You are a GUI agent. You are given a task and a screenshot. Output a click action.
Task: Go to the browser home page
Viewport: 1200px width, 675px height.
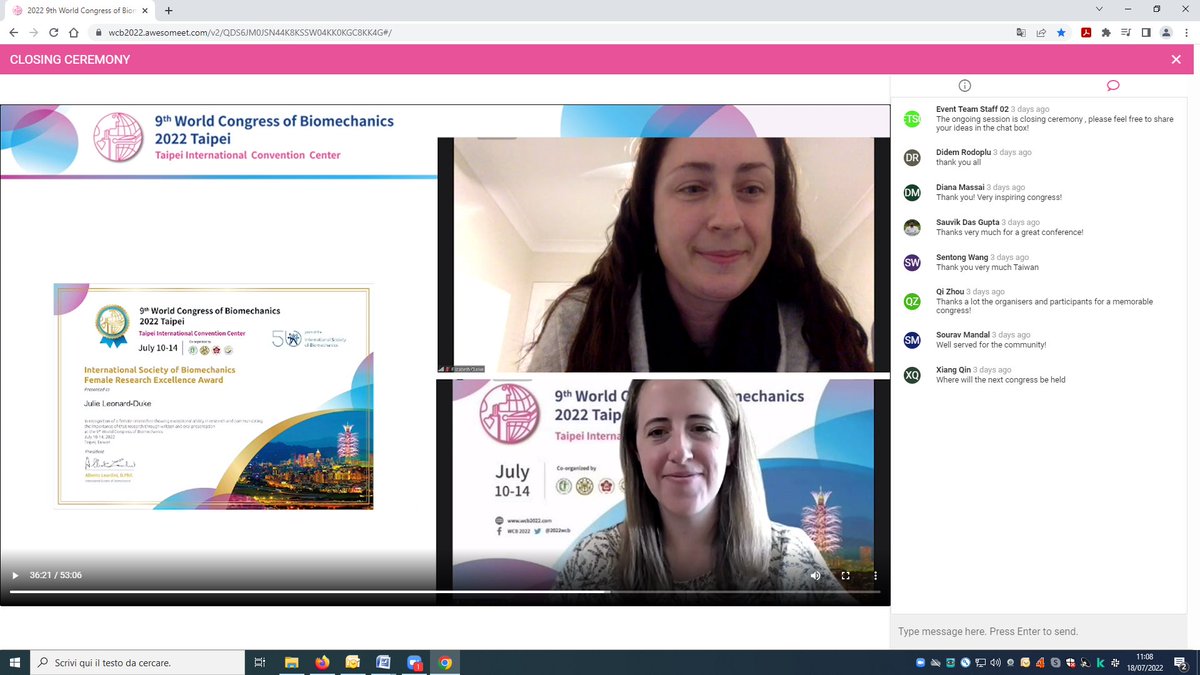coord(74,32)
